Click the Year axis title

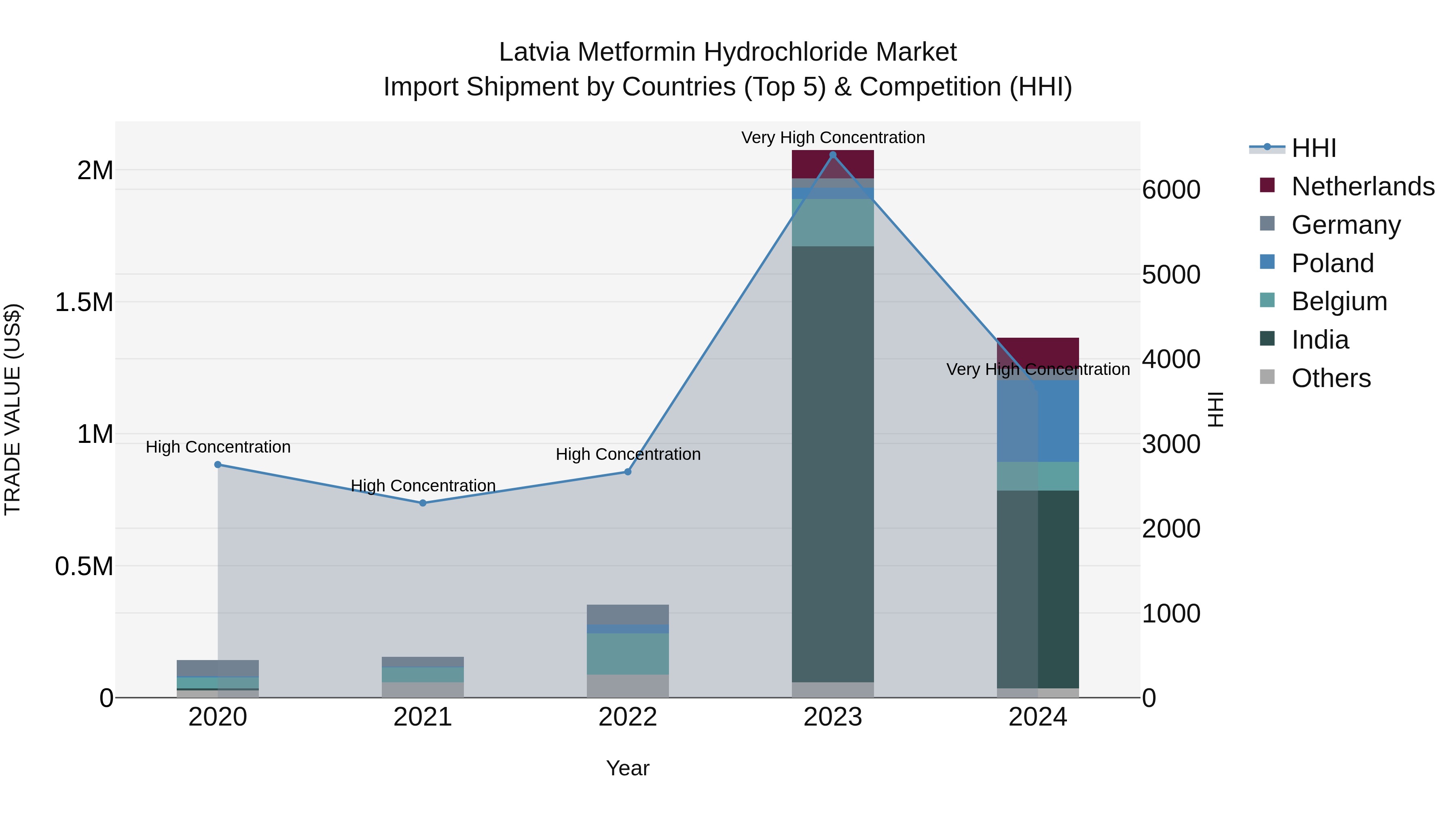tap(627, 769)
